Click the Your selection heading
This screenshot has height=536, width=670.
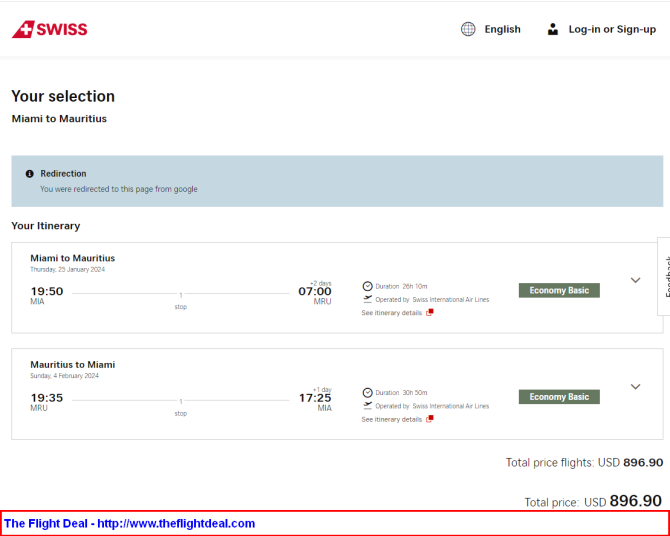(63, 96)
